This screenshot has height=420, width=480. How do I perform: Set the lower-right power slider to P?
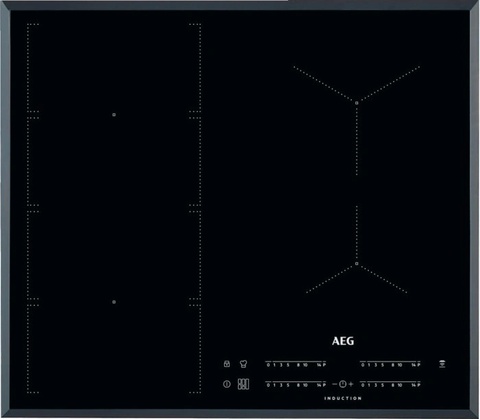point(419,385)
